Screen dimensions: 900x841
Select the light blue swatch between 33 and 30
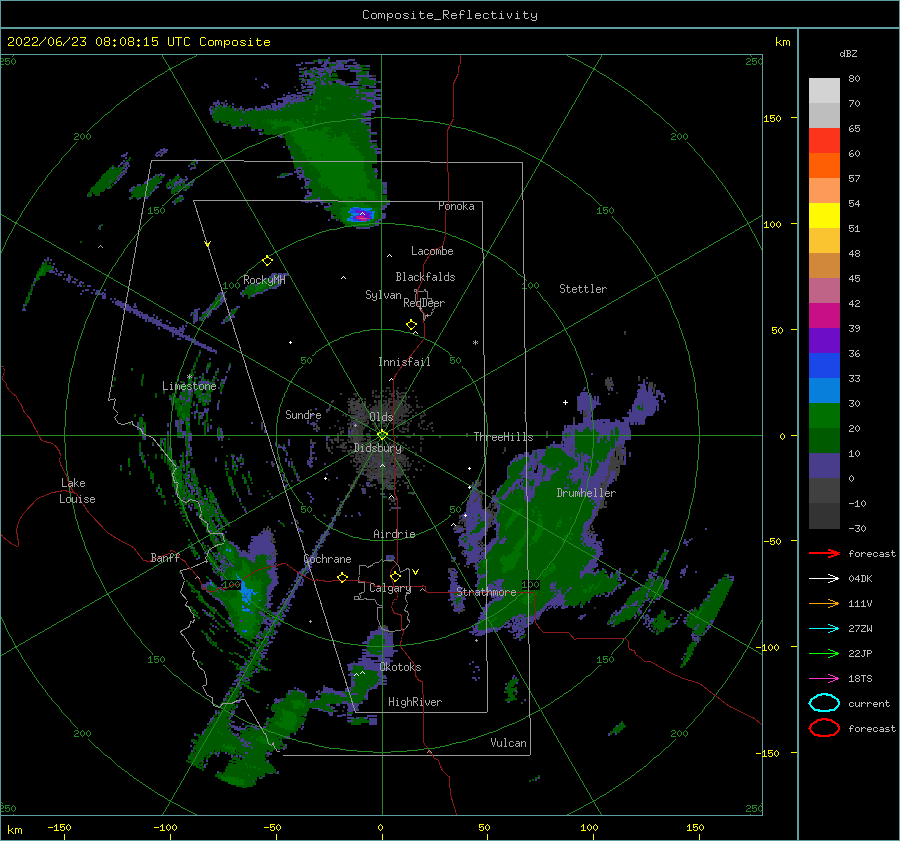coord(824,391)
